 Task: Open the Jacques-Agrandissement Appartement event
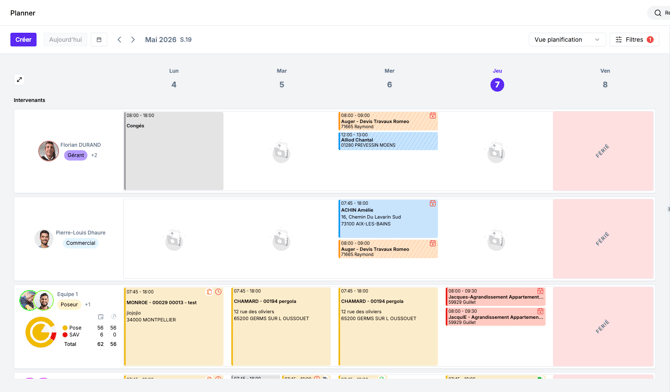pyautogui.click(x=496, y=296)
